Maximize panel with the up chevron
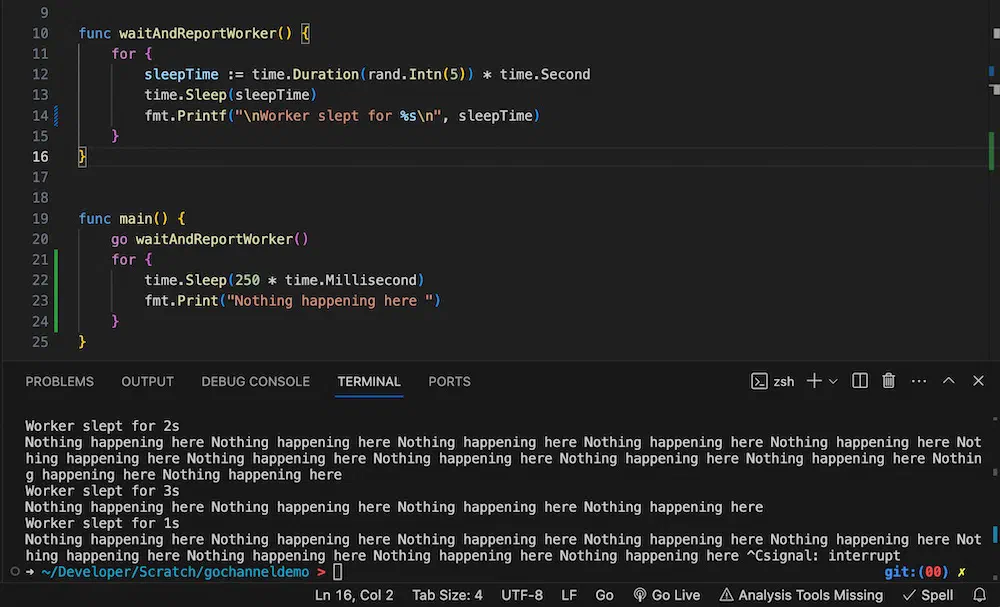 click(948, 381)
